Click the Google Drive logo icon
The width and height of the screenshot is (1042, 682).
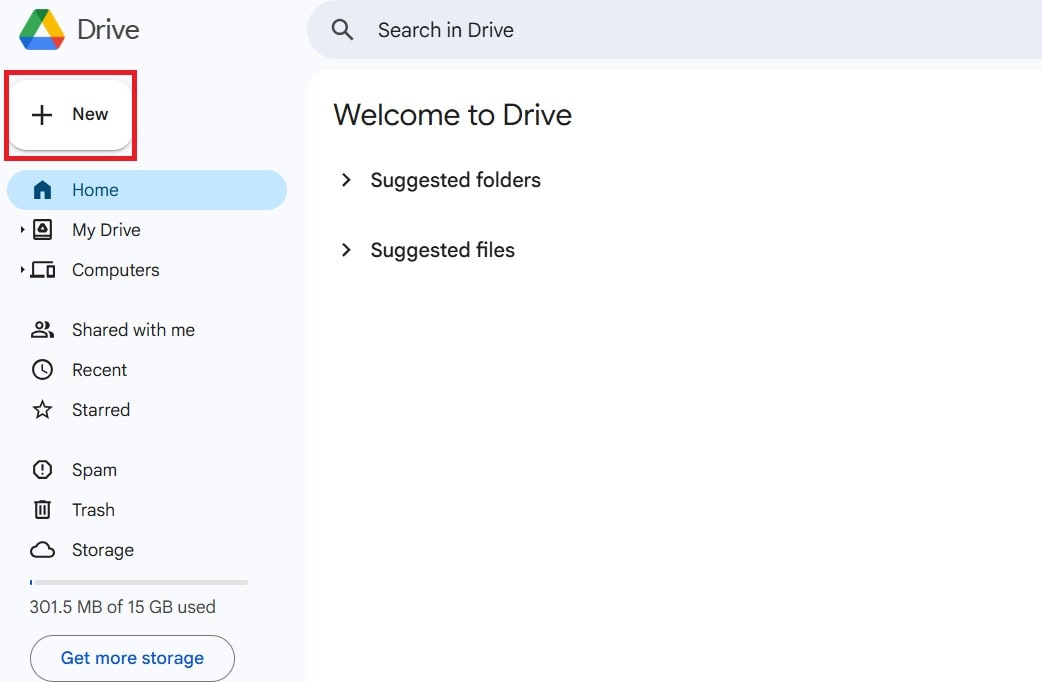coord(42,29)
